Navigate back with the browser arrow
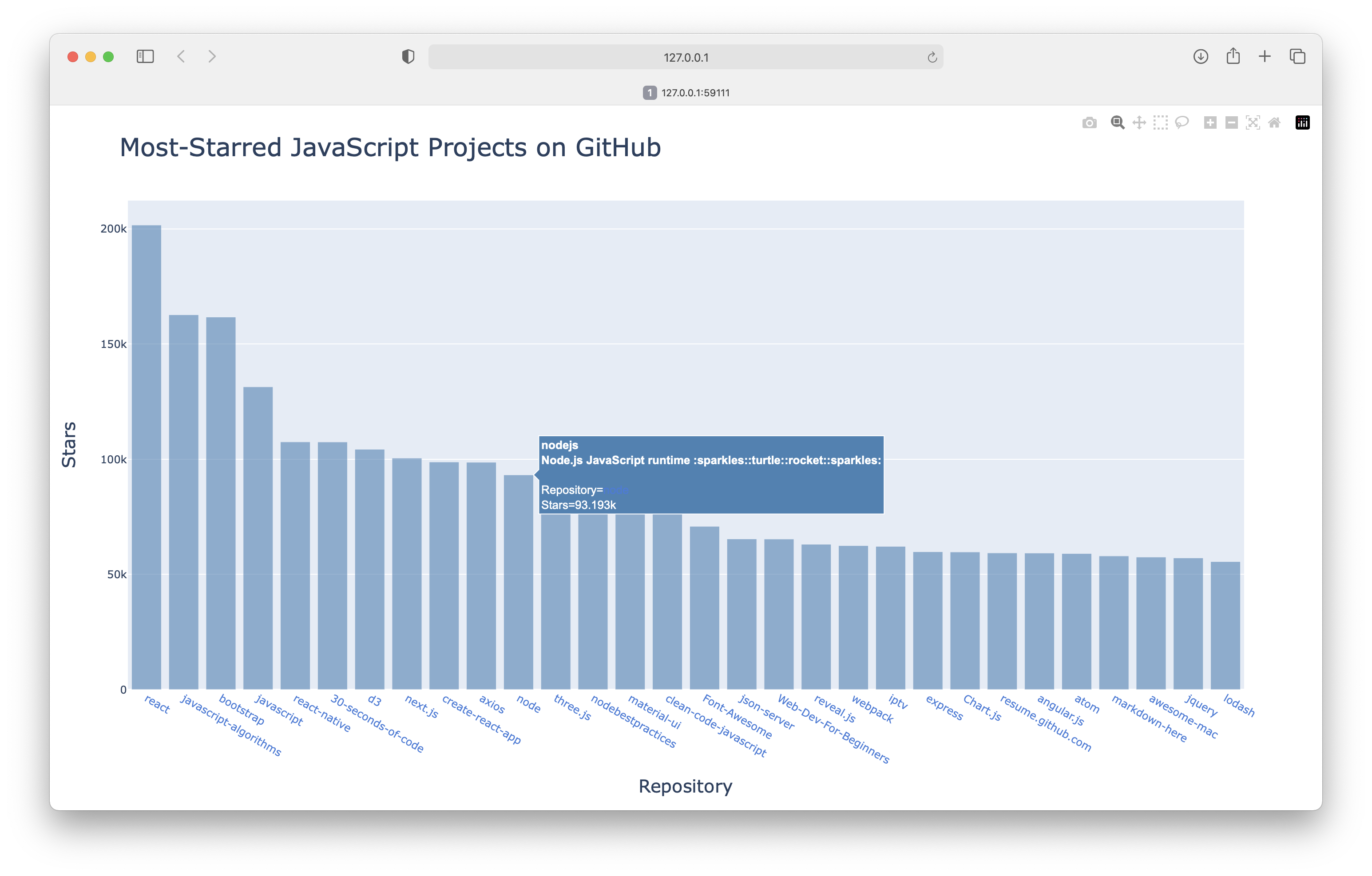 pyautogui.click(x=181, y=56)
